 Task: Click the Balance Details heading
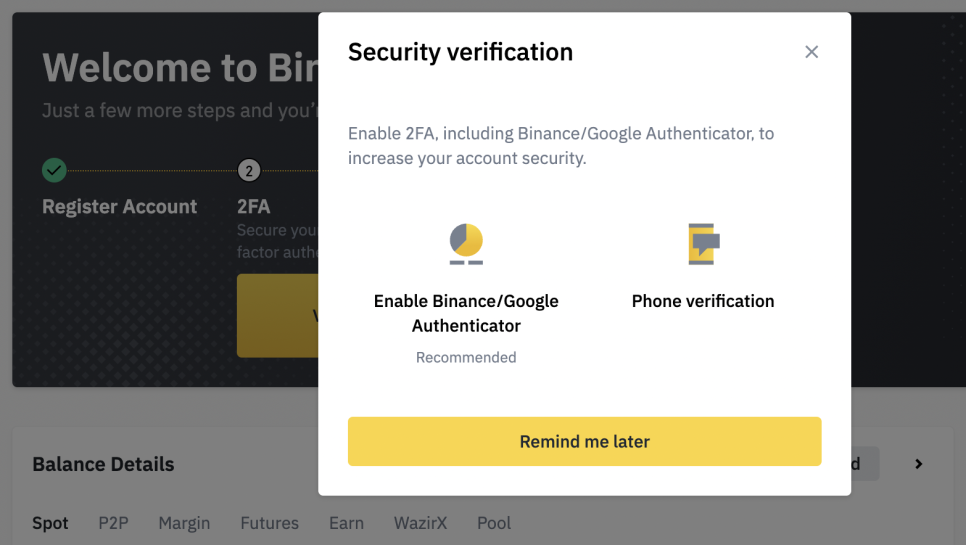[104, 464]
